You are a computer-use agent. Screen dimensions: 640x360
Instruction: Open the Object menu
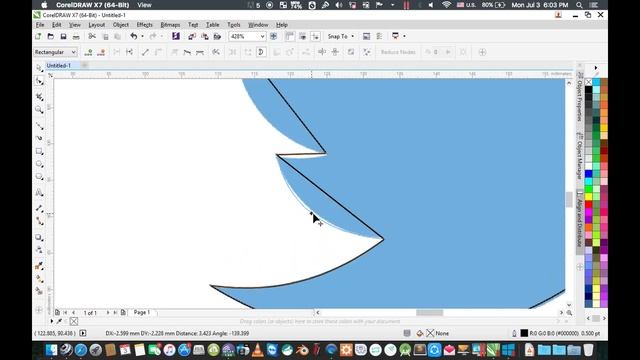point(121,25)
